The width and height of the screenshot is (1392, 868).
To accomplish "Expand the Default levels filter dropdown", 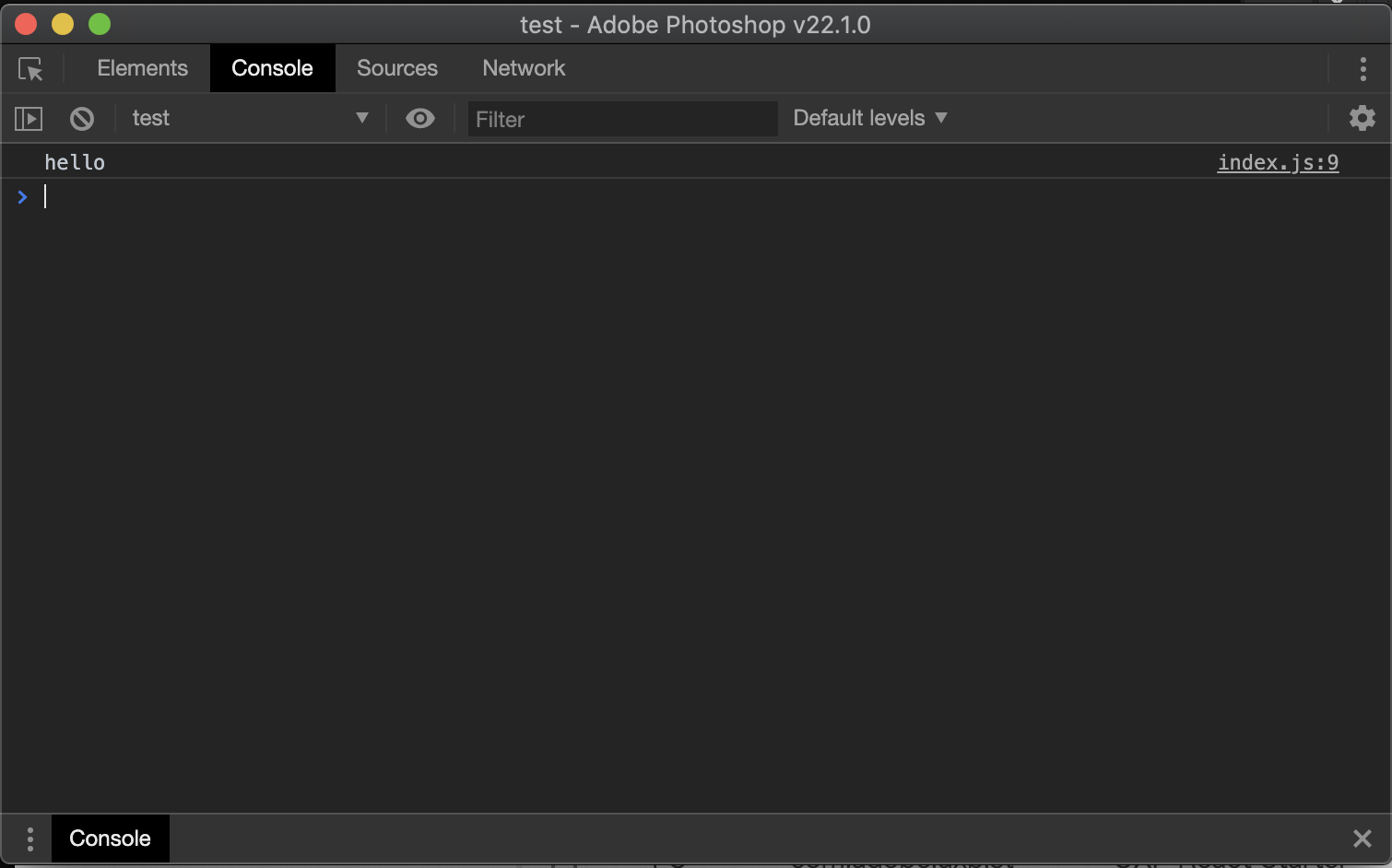I will point(869,118).
